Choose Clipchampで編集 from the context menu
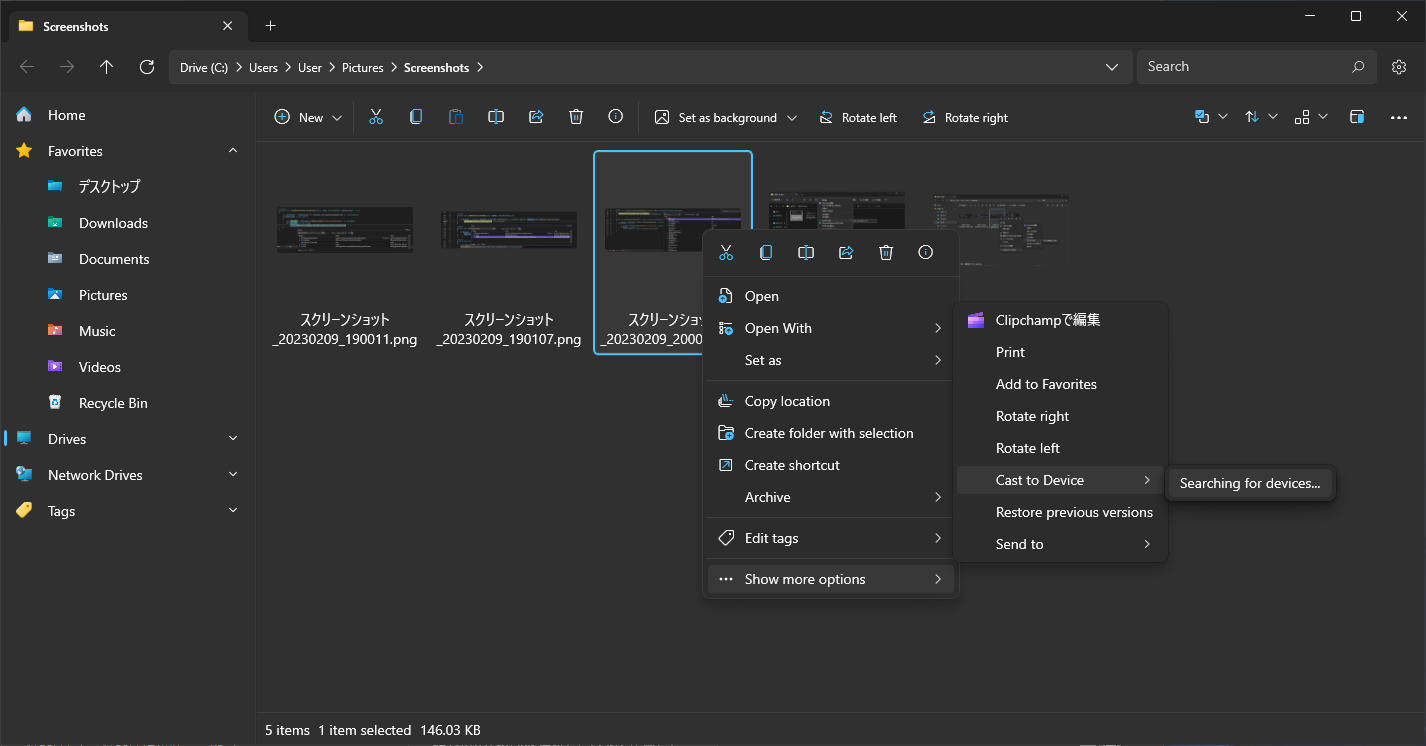This screenshot has width=1426, height=746. 1046,319
